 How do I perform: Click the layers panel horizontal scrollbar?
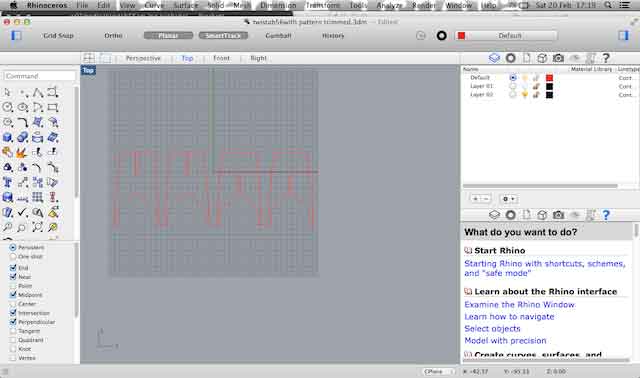pos(540,186)
